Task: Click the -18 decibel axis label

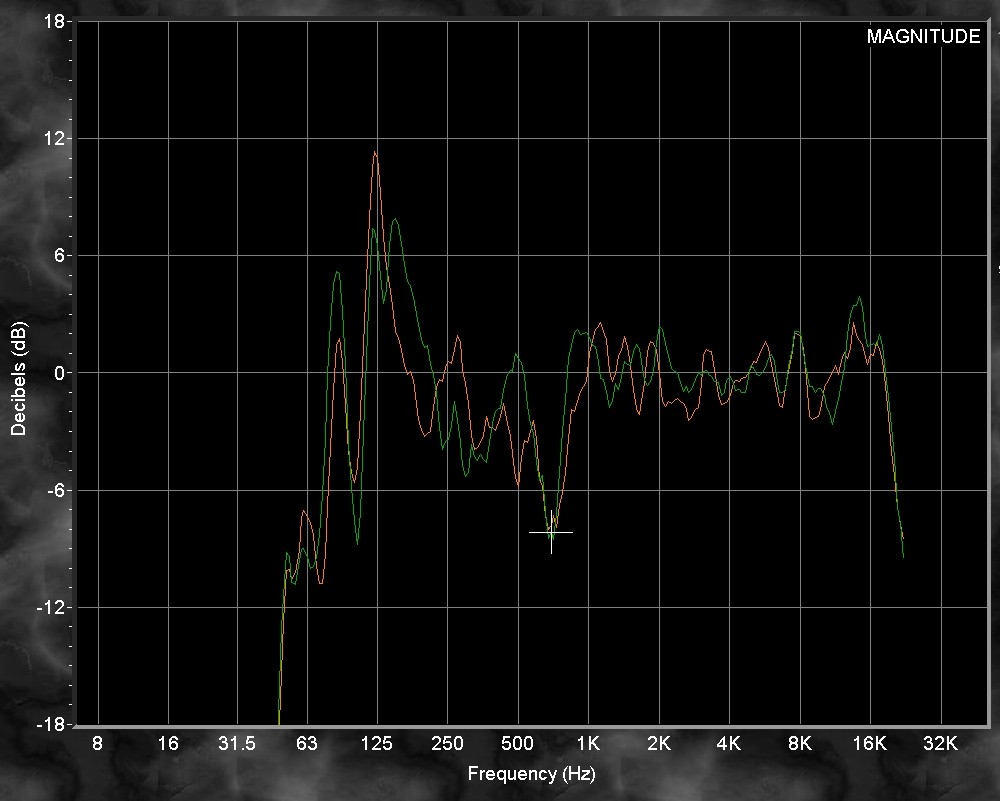Action: tap(51, 725)
